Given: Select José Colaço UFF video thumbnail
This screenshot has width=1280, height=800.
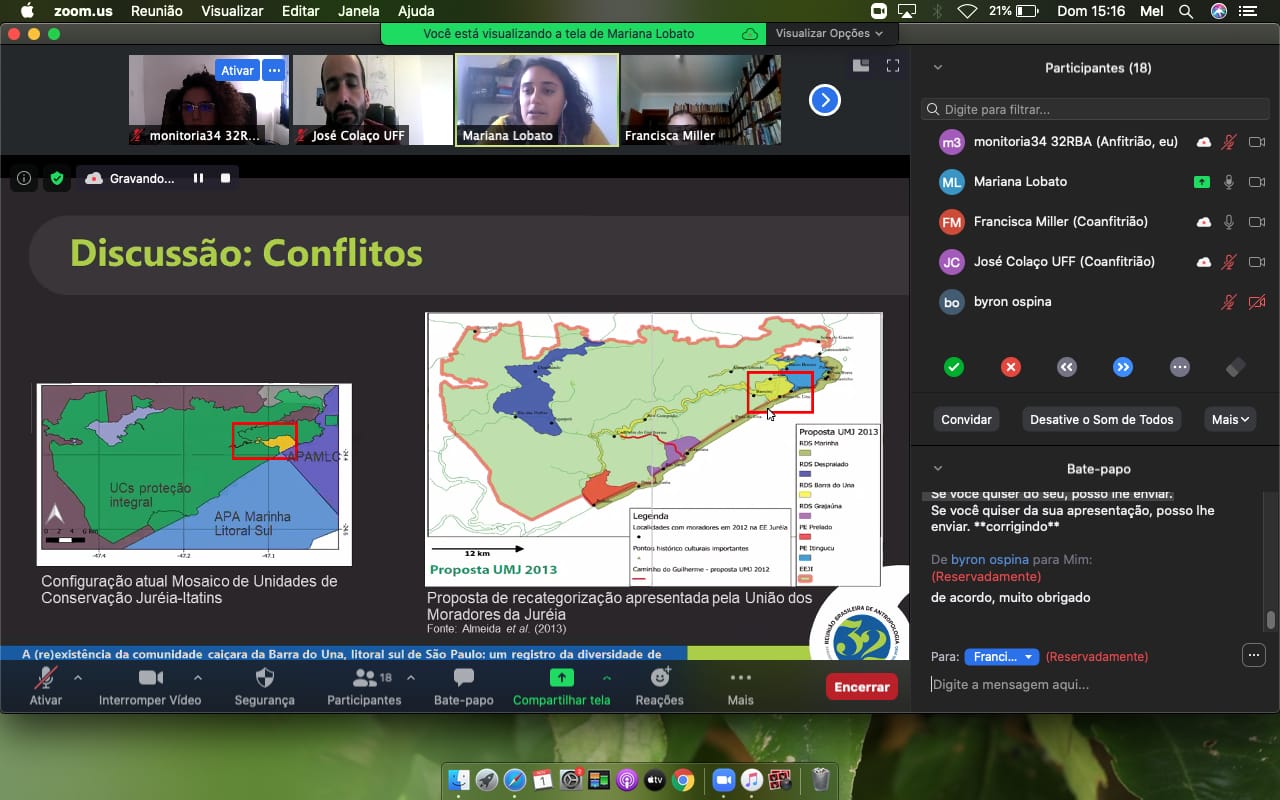Looking at the screenshot, I should point(373,100).
